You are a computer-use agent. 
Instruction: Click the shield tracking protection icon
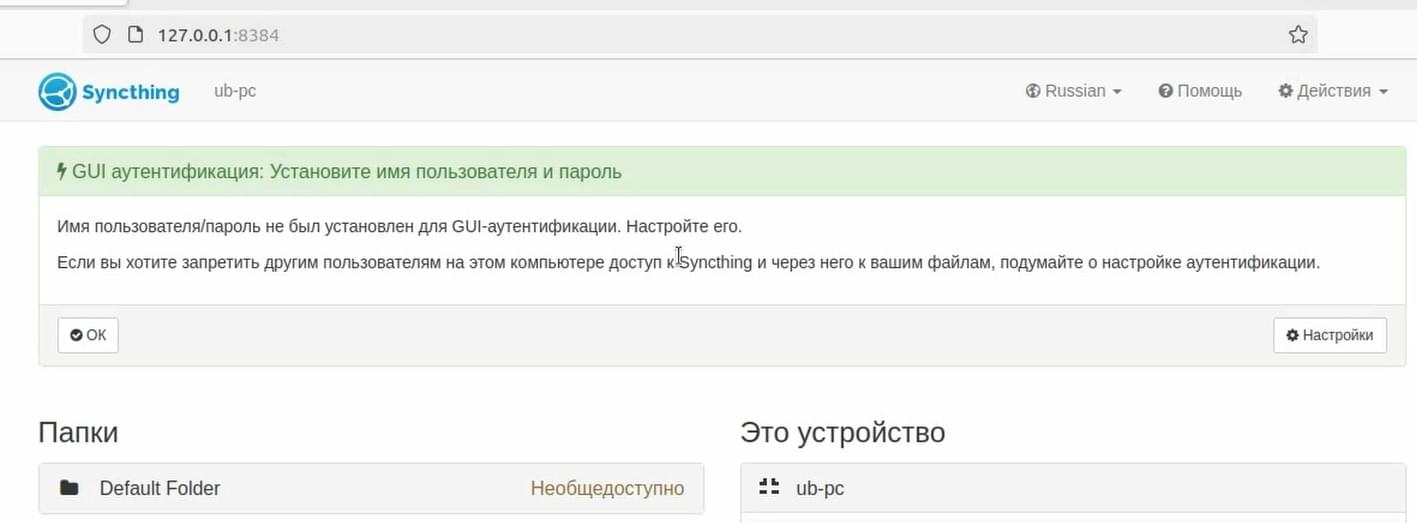coord(101,35)
